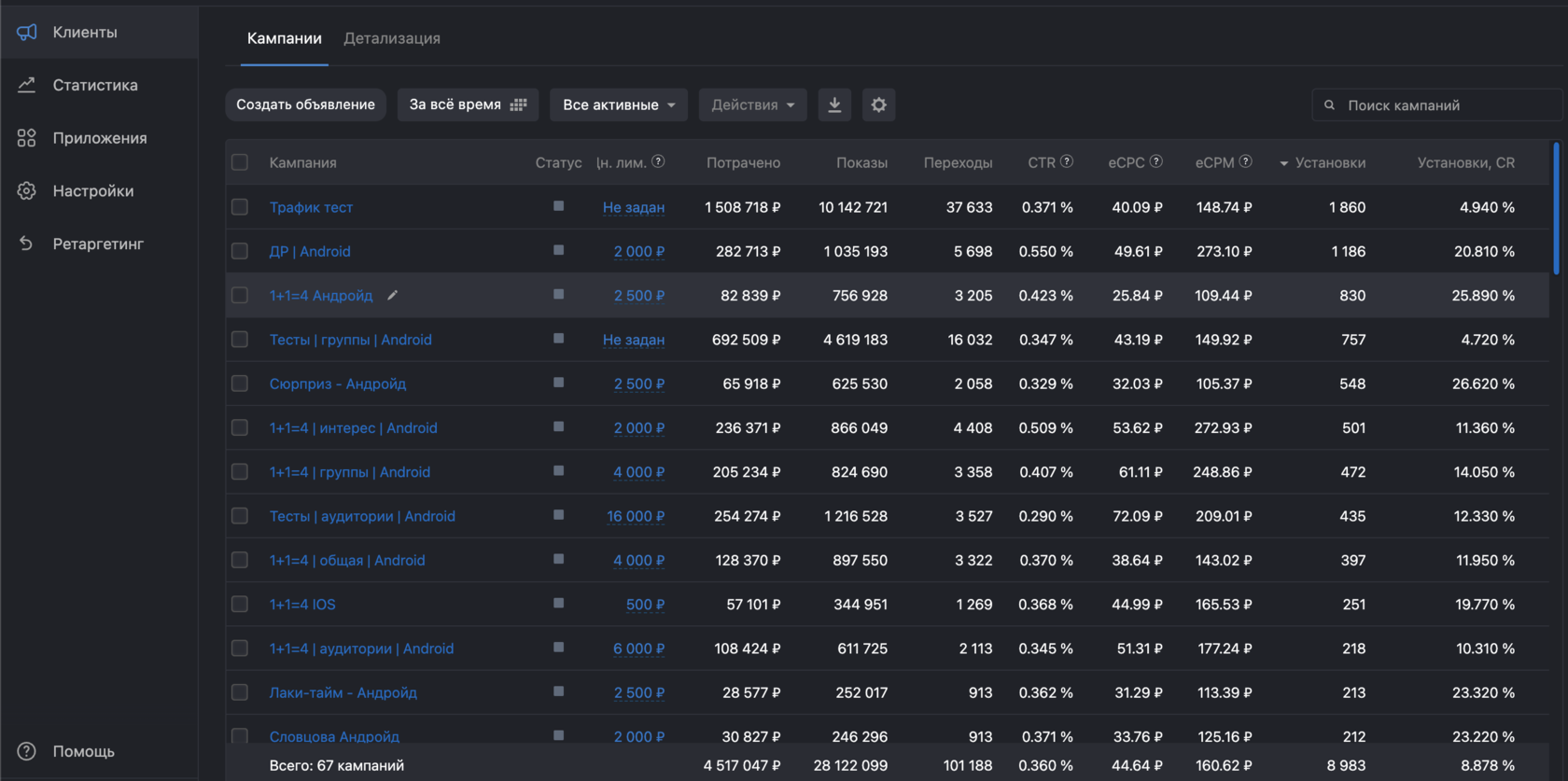Screen dimensions: 1568x781
Task: Click the CTR help question icon
Action: coord(1067,161)
